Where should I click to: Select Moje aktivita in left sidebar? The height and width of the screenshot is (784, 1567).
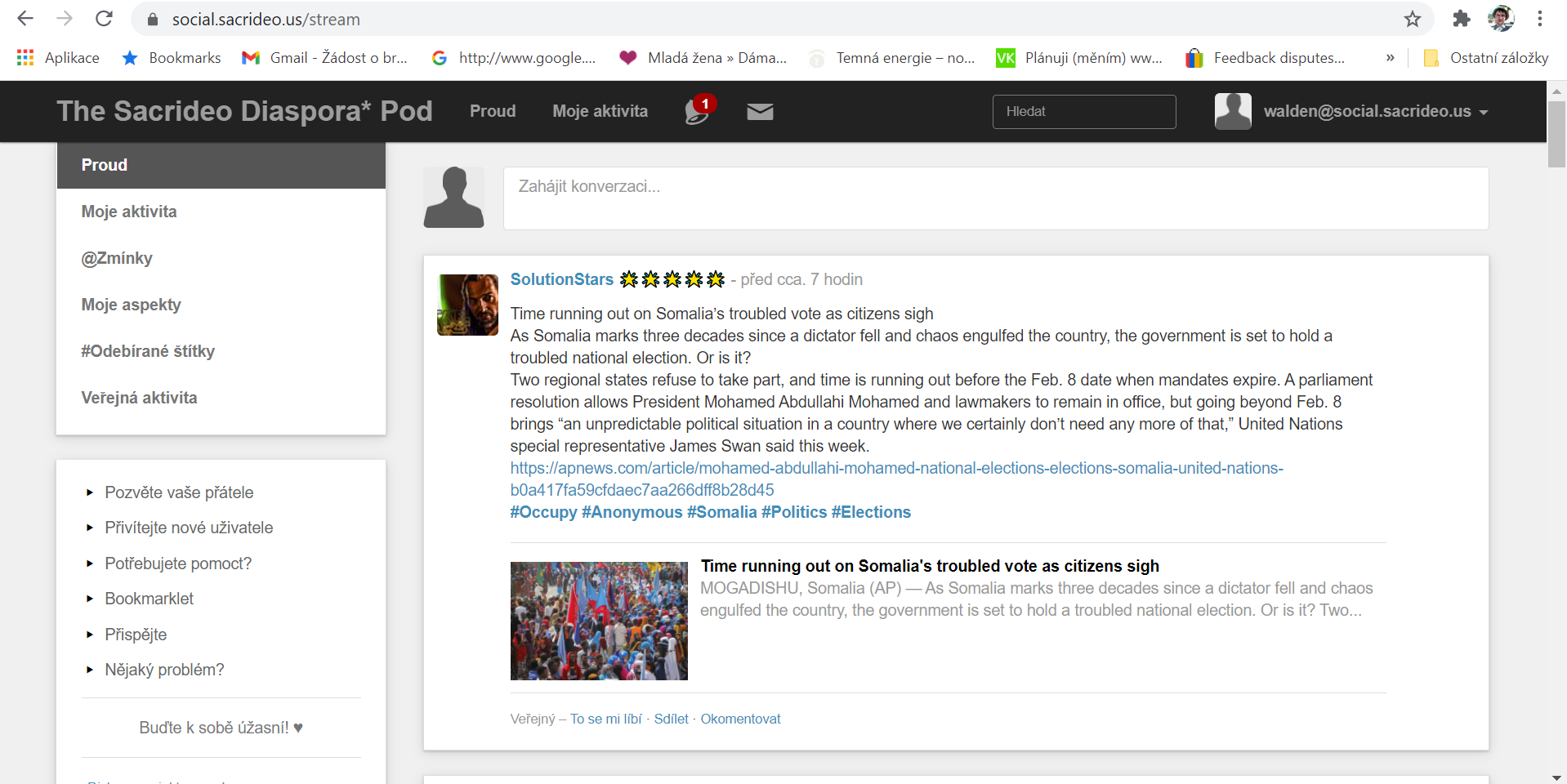pos(129,212)
